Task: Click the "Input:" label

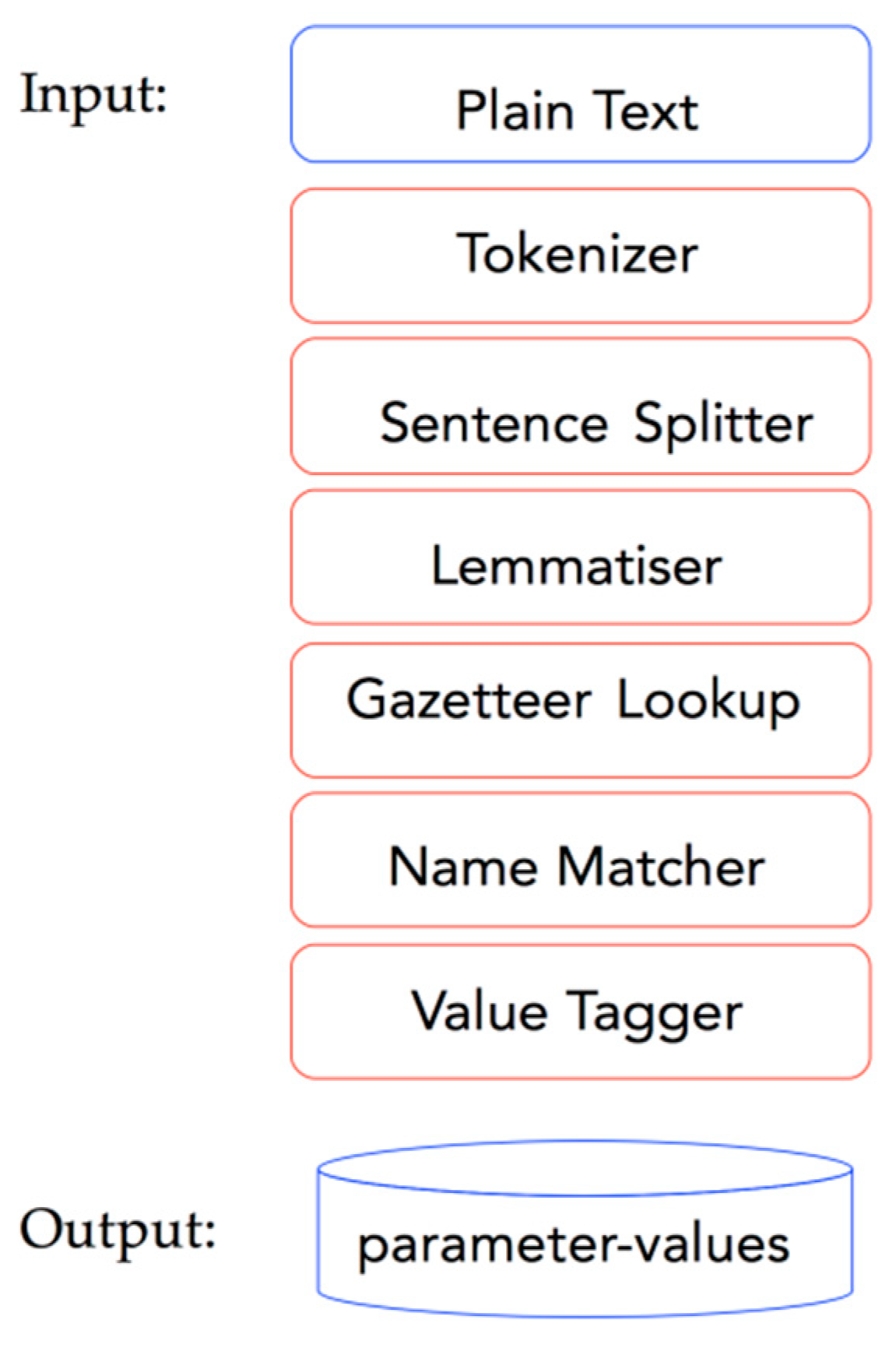Action: click(93, 95)
